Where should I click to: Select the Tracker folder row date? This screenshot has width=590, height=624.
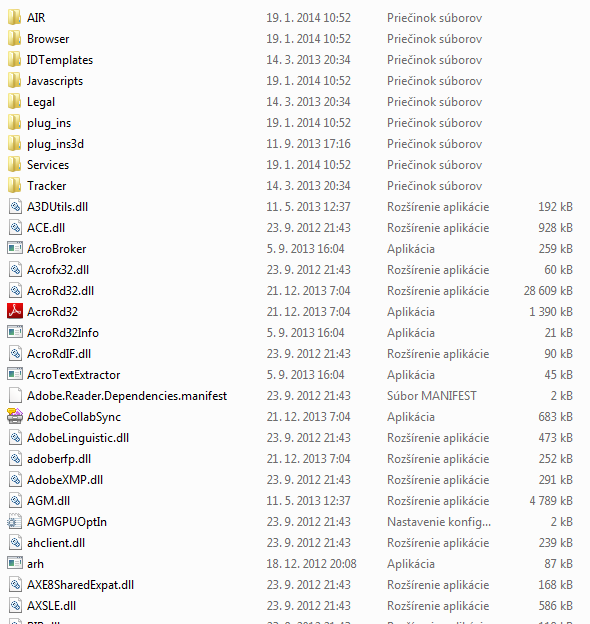point(308,186)
